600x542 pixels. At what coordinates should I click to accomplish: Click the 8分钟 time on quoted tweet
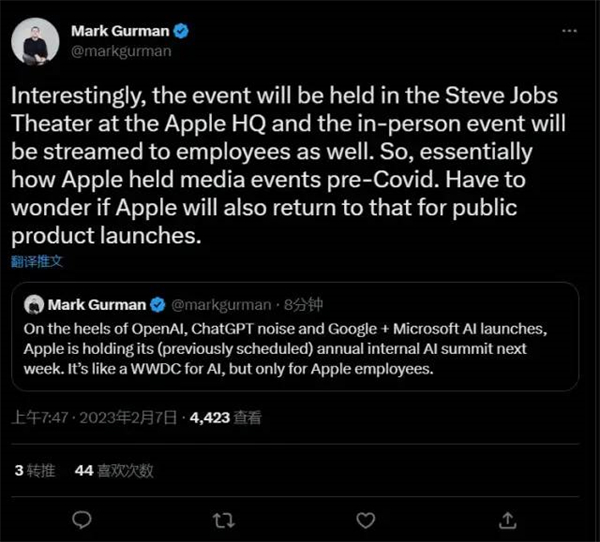pyautogui.click(x=303, y=305)
